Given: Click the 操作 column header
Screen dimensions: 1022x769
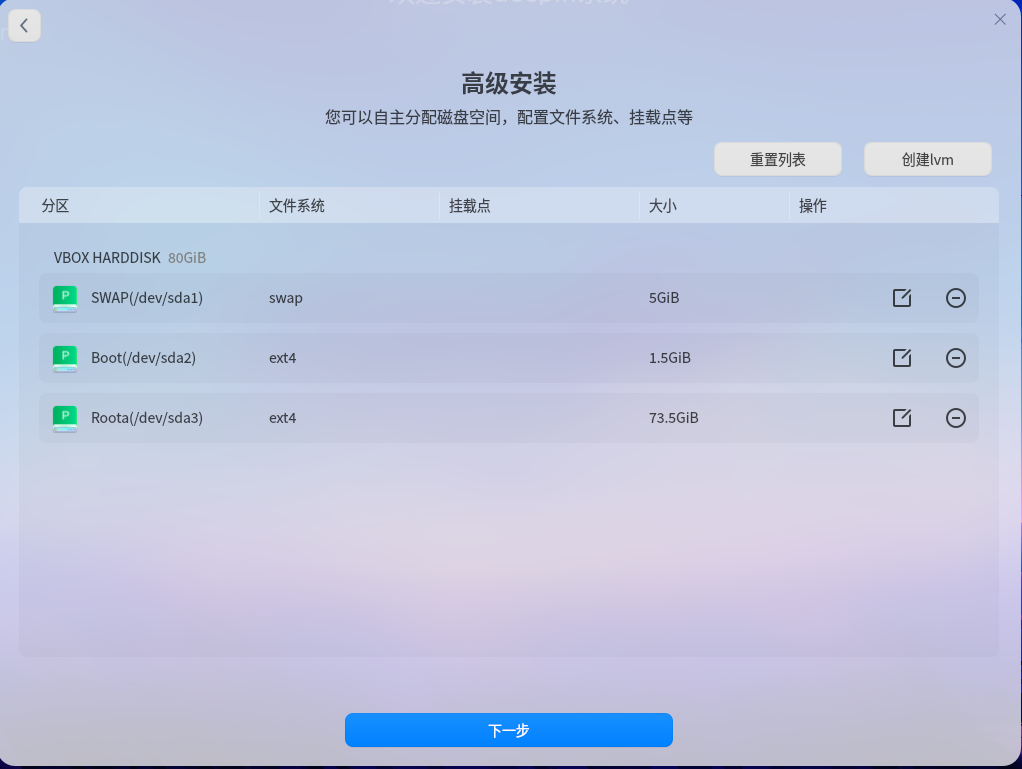Looking at the screenshot, I should [813, 206].
